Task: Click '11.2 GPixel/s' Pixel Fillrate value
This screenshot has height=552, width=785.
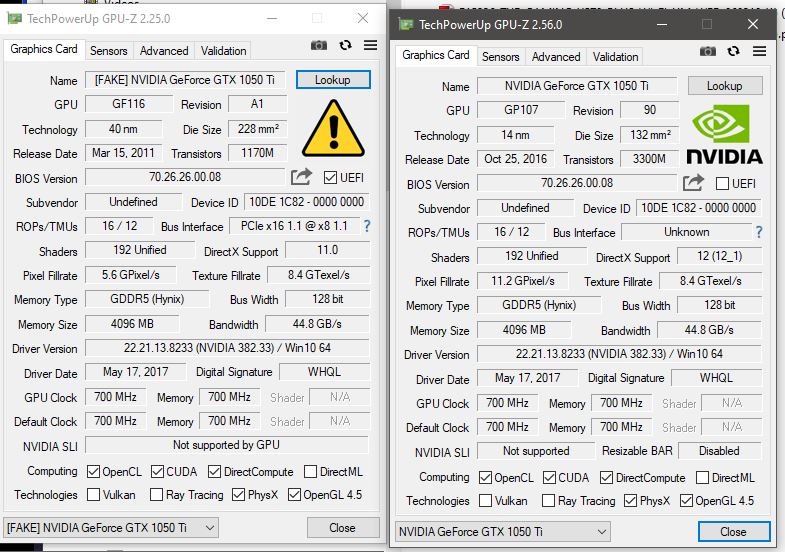Action: 523,281
